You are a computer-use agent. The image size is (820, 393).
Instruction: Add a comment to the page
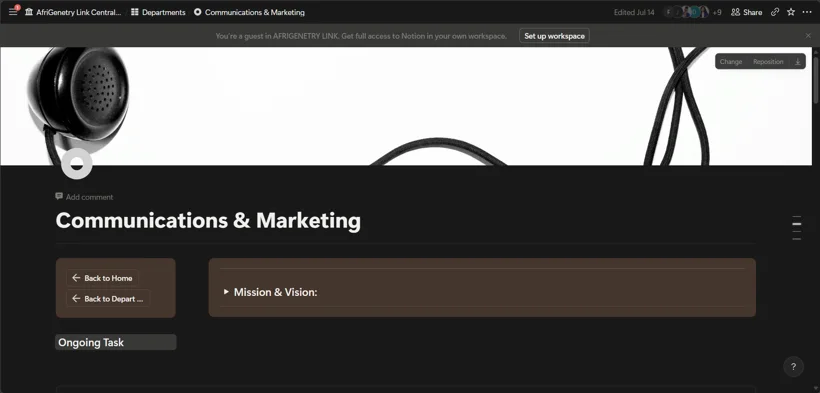[x=84, y=197]
